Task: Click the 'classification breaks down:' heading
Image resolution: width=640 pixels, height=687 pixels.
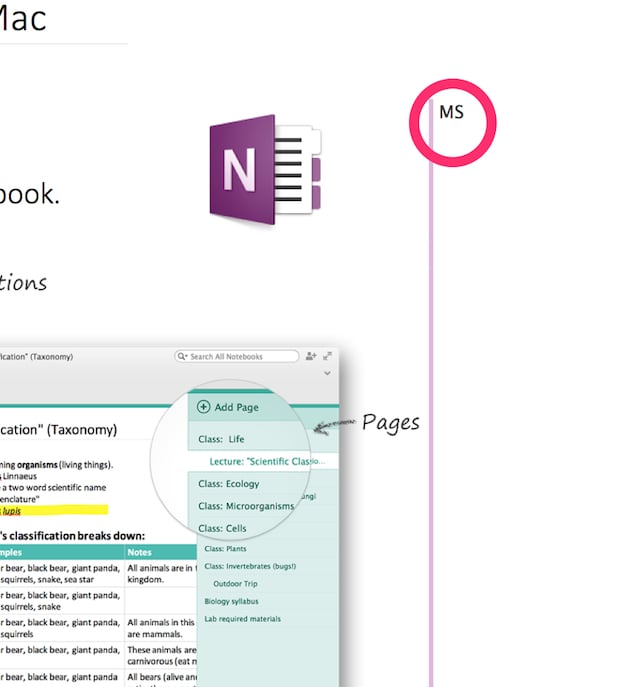Action: tap(72, 536)
